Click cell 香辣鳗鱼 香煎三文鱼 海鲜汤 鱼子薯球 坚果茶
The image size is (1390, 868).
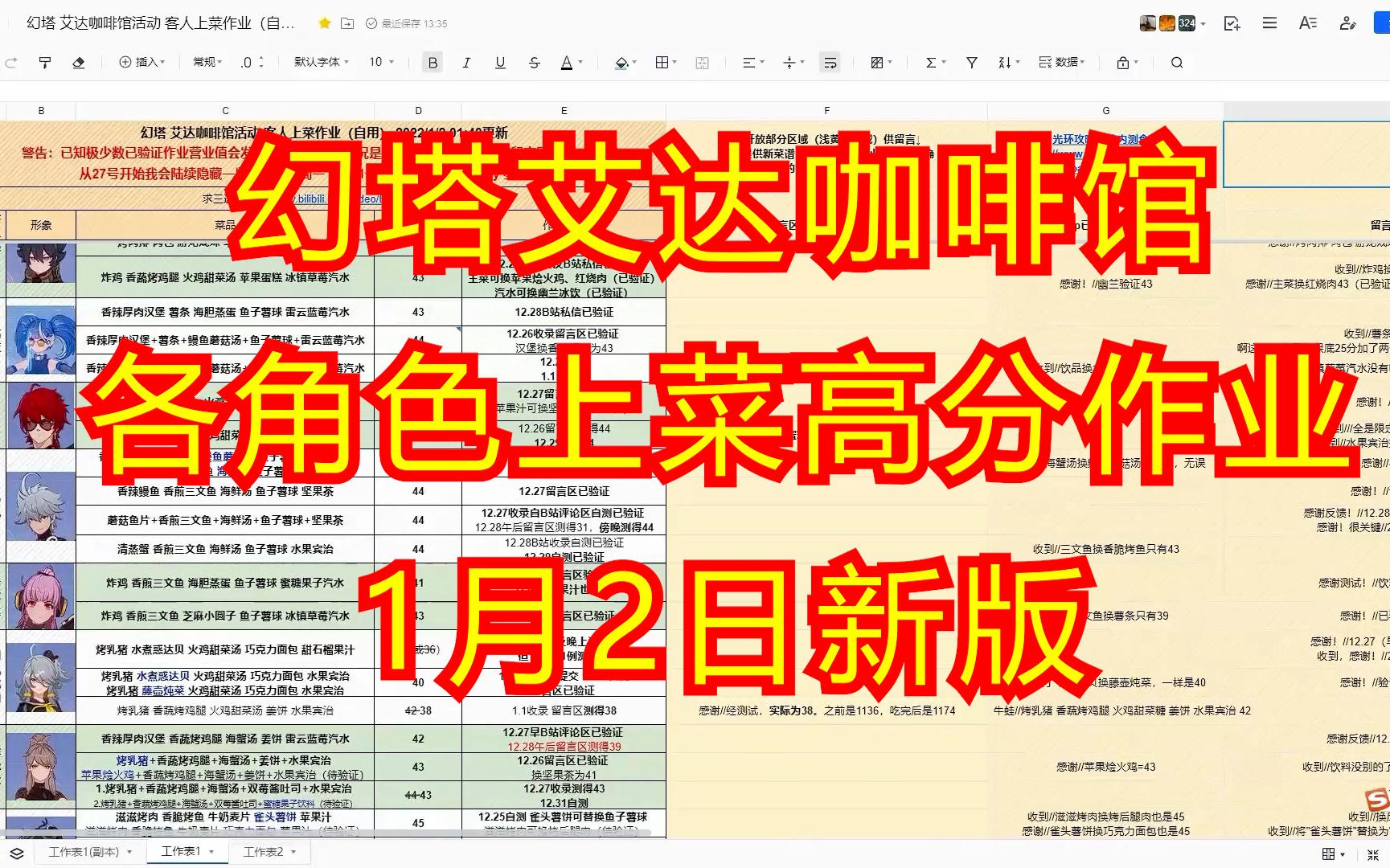click(x=225, y=491)
